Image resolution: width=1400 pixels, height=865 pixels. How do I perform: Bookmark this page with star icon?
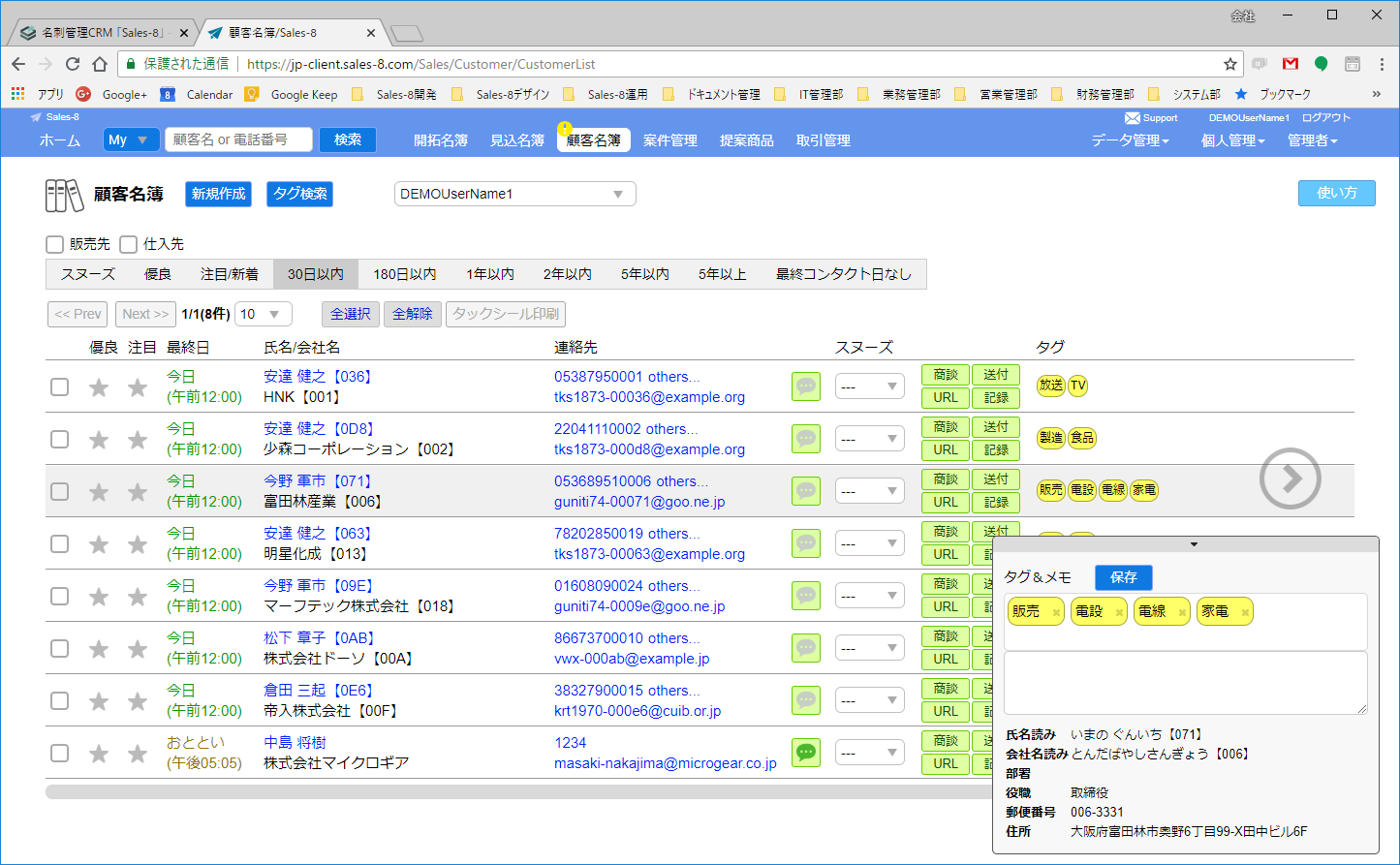click(x=1230, y=64)
